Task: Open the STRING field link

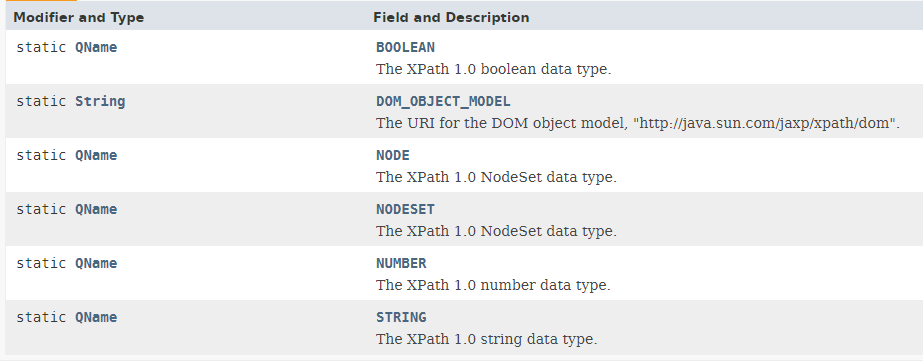Action: pos(401,317)
